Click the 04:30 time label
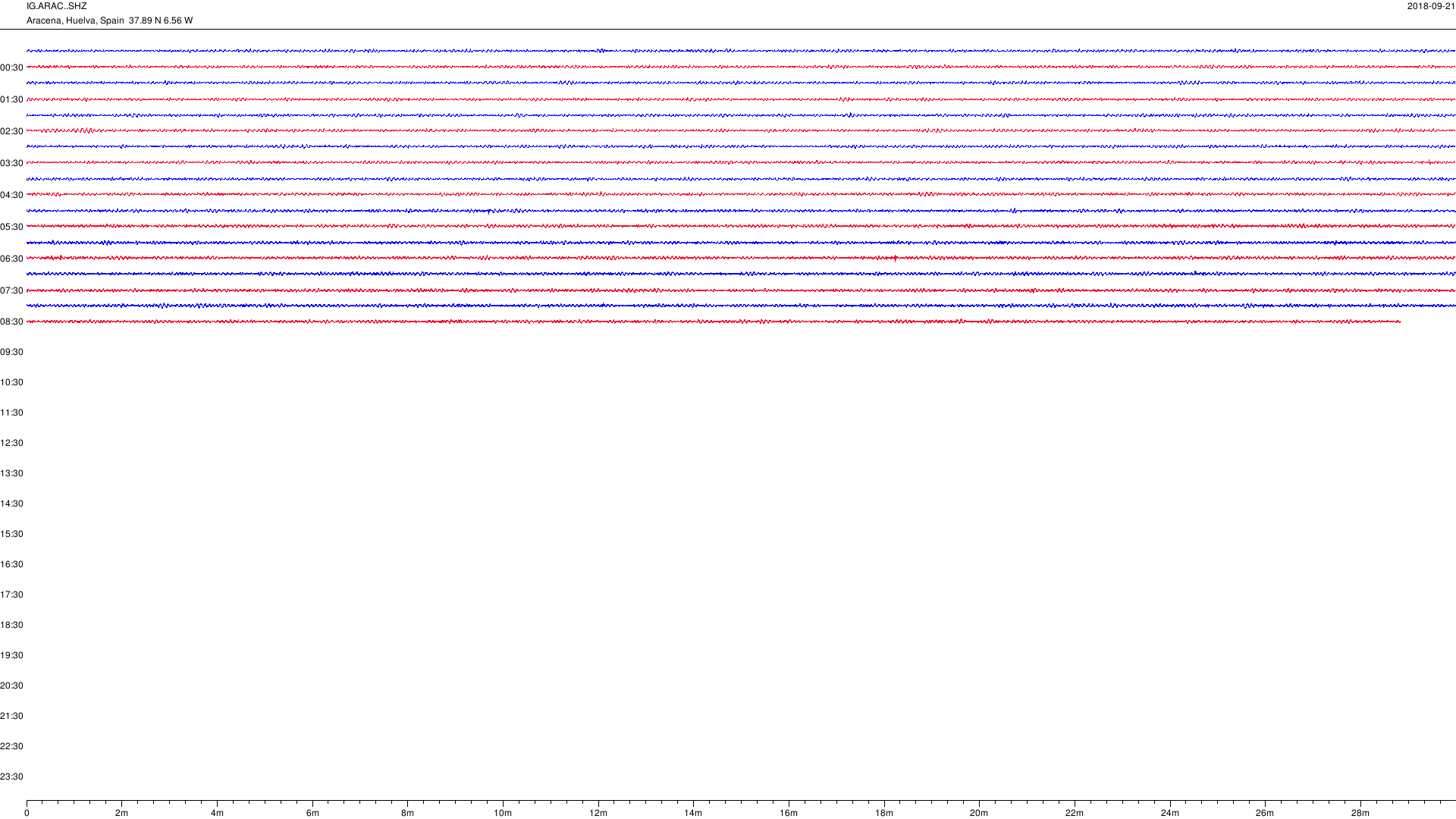 coord(11,195)
